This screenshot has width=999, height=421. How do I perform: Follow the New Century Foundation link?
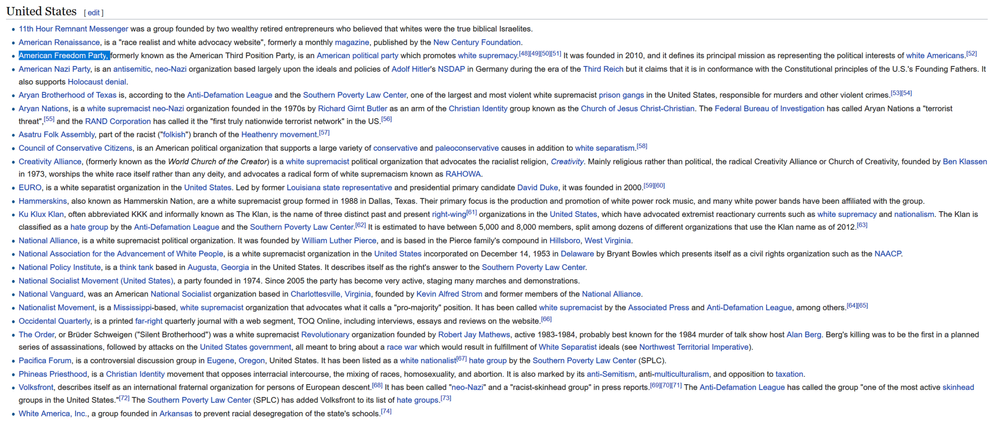click(x=477, y=42)
